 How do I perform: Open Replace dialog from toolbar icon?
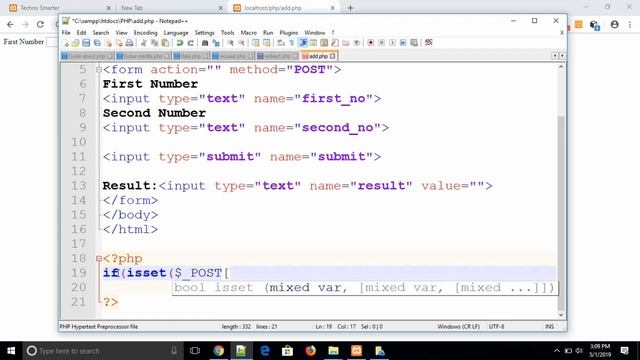[216, 43]
